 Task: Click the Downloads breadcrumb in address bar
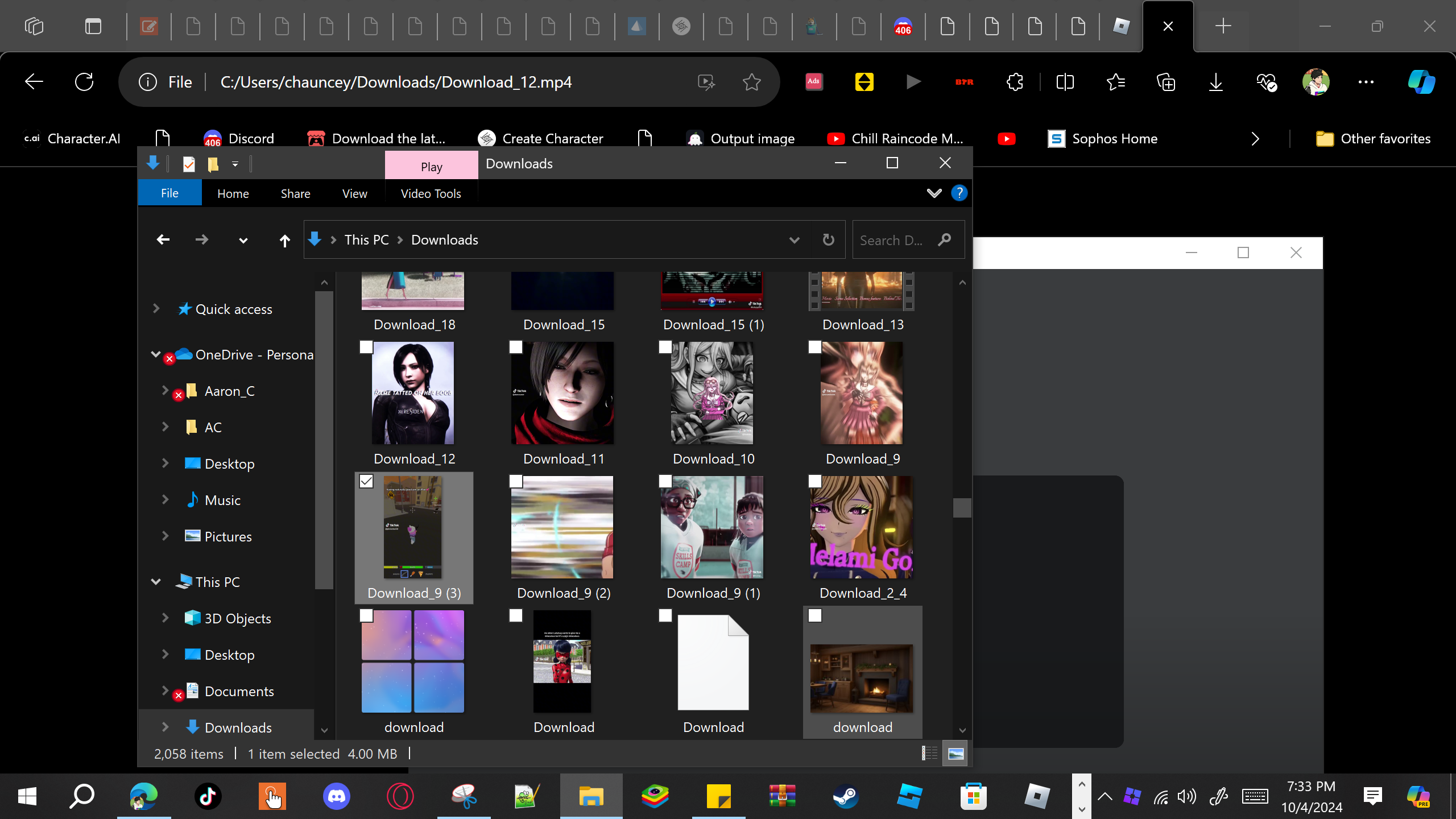(x=445, y=240)
